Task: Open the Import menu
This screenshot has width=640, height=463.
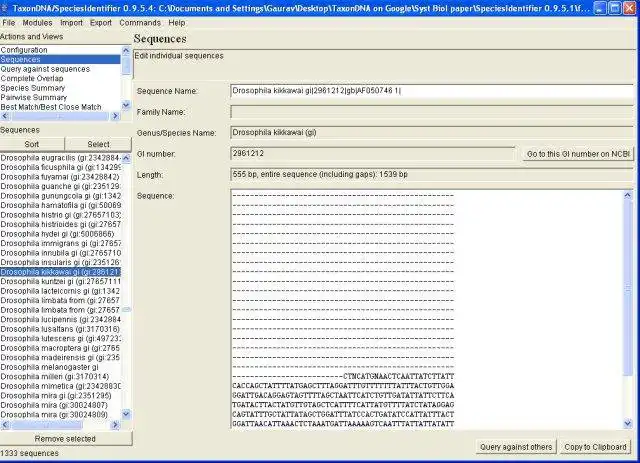Action: pyautogui.click(x=71, y=23)
